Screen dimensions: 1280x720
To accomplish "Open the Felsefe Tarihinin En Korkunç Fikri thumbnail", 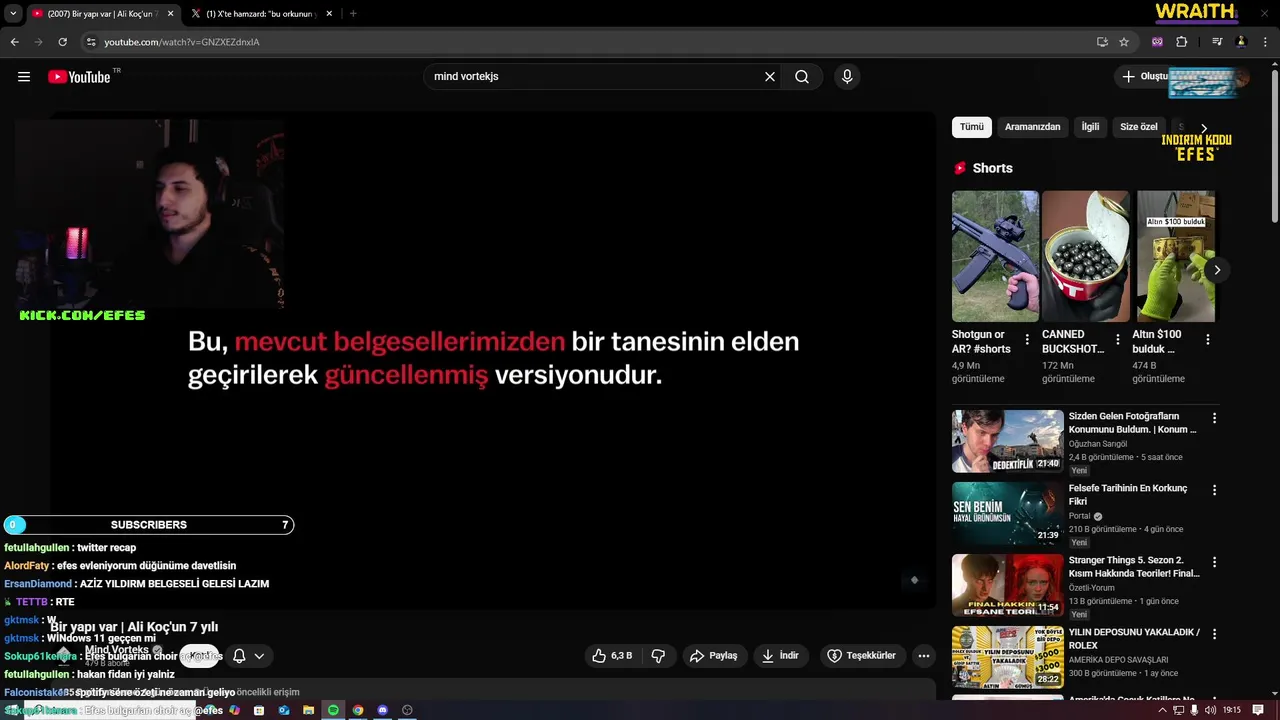I will pos(1008,513).
